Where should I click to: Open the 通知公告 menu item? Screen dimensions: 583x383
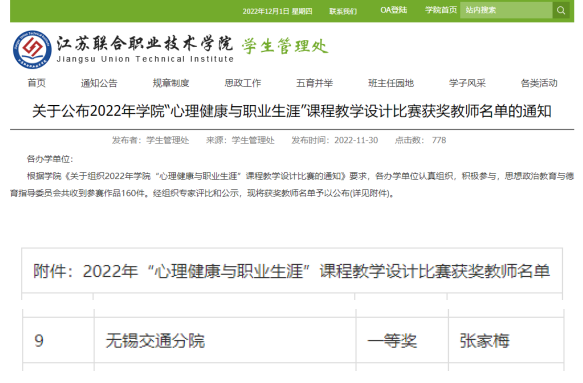99,83
